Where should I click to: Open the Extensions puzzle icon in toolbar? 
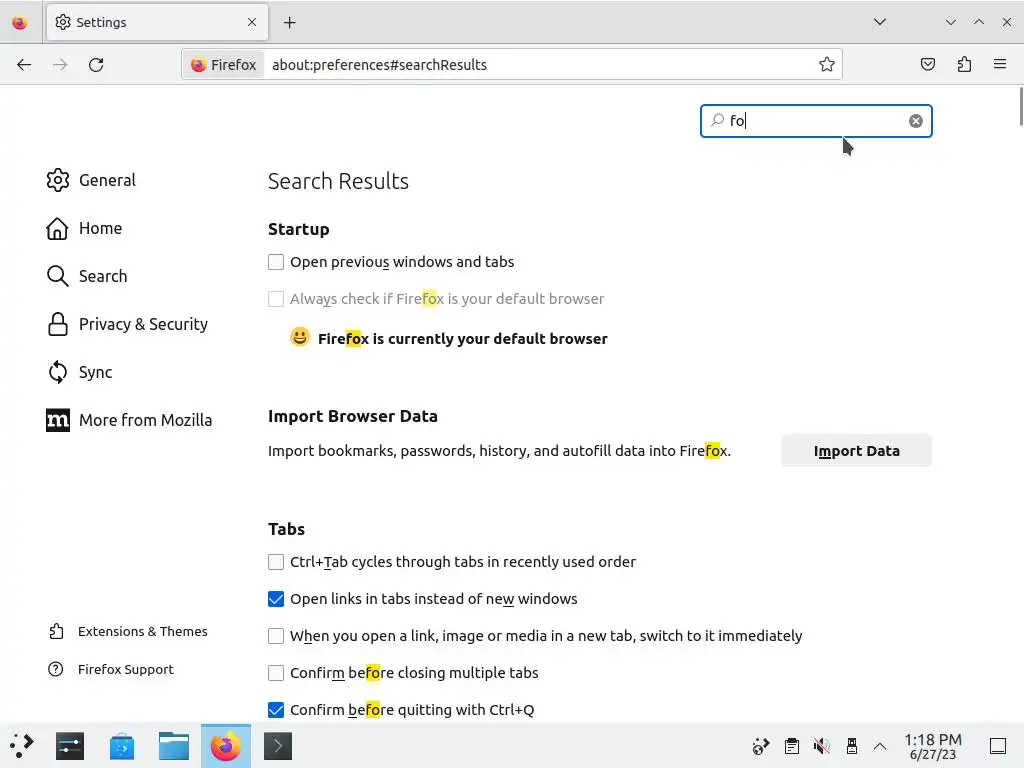(964, 64)
